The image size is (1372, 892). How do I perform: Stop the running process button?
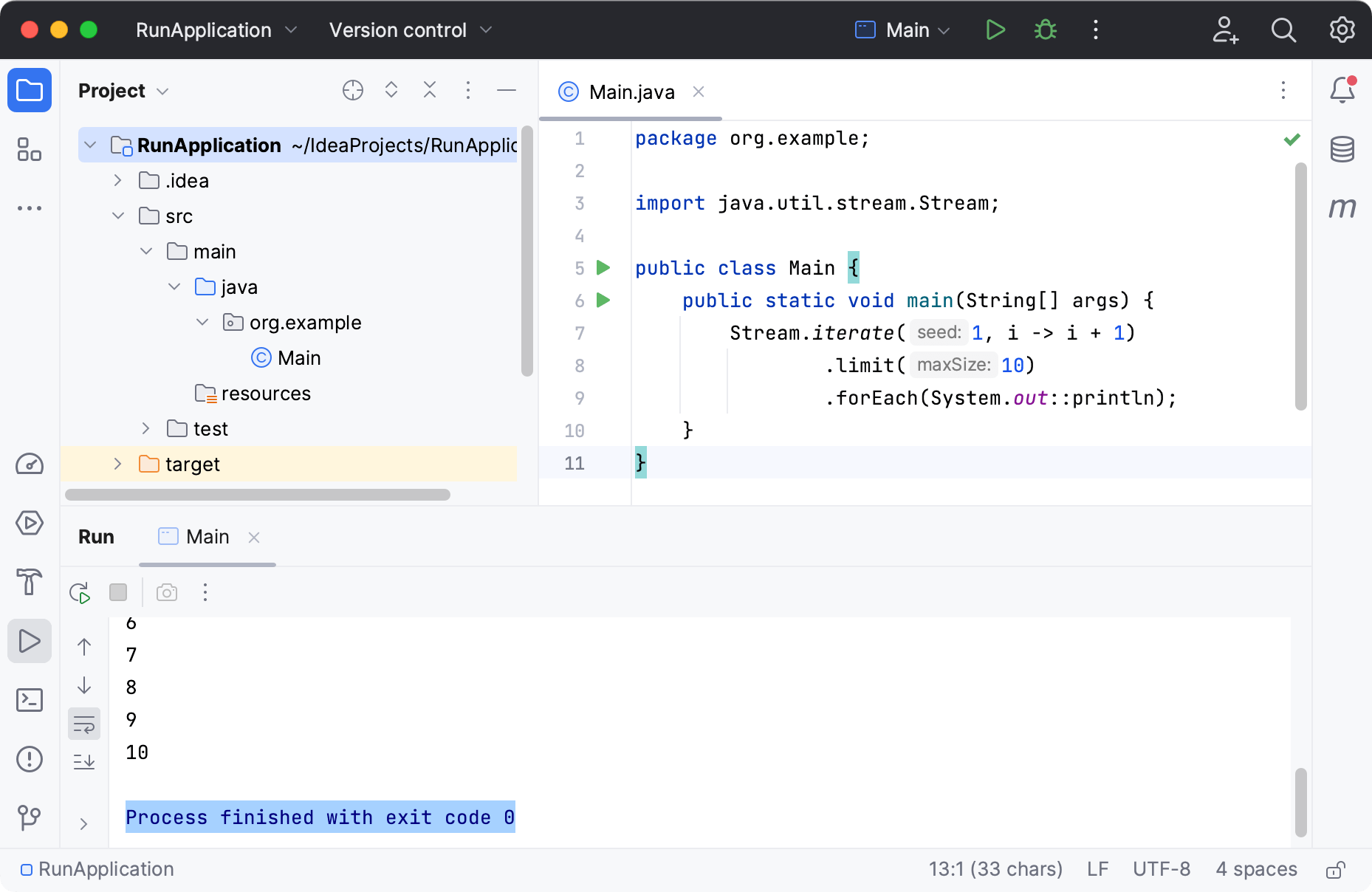tap(118, 592)
